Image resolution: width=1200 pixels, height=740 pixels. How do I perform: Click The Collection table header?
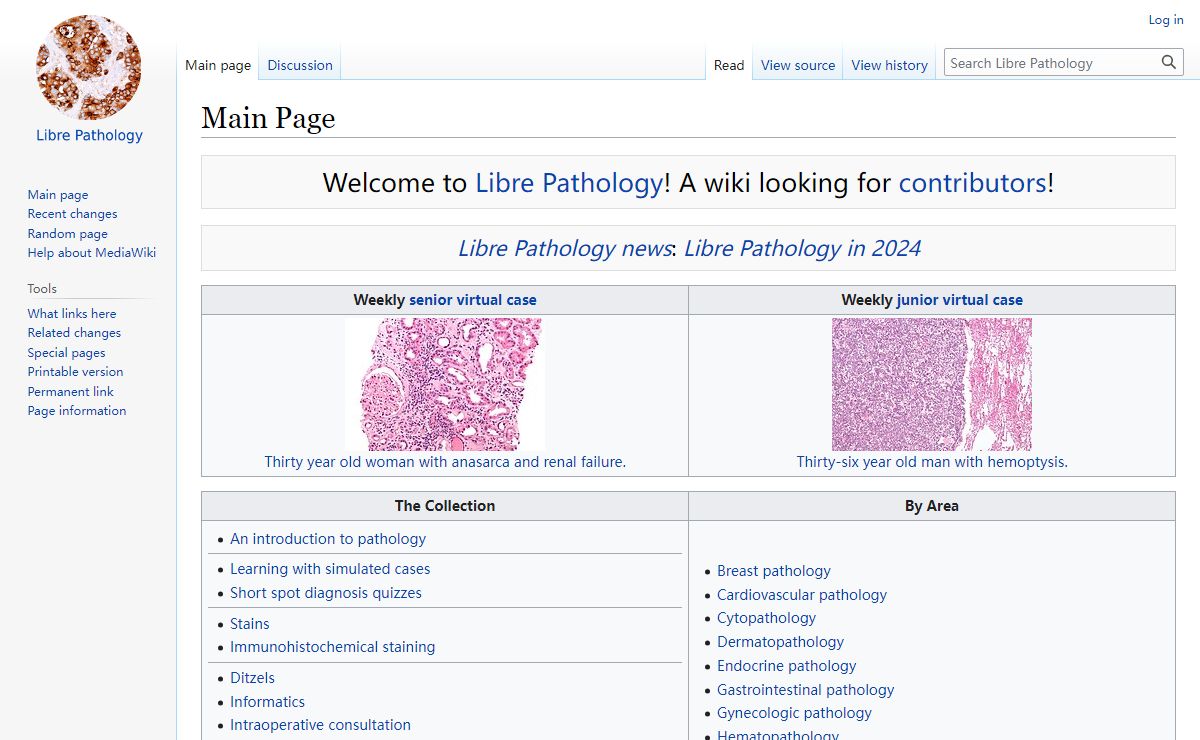coord(445,506)
